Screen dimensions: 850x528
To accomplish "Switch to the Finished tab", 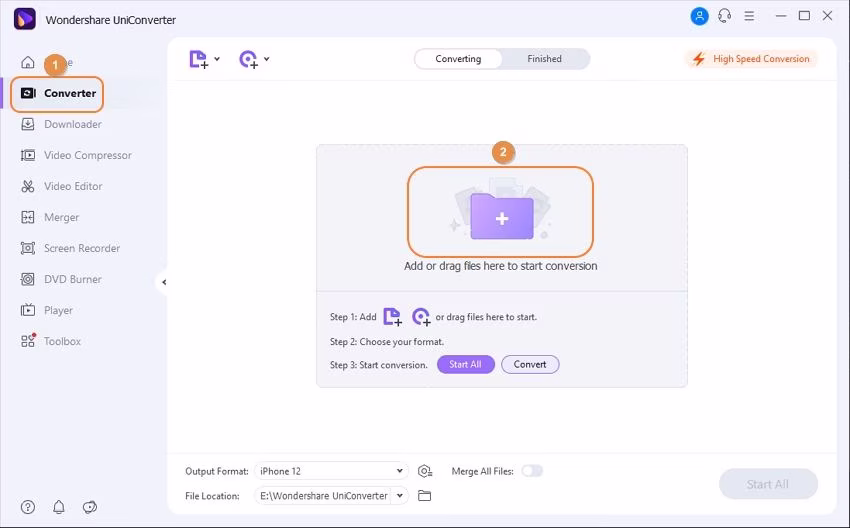I will (x=544, y=59).
